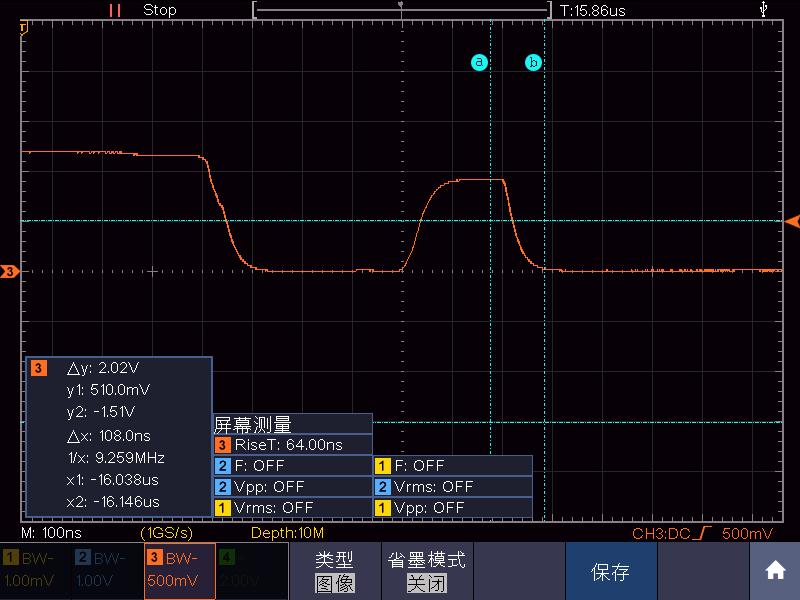Viewport: 800px width, 600px height.
Task: Select the channel 3 BW 500mV tab
Action: (180, 570)
